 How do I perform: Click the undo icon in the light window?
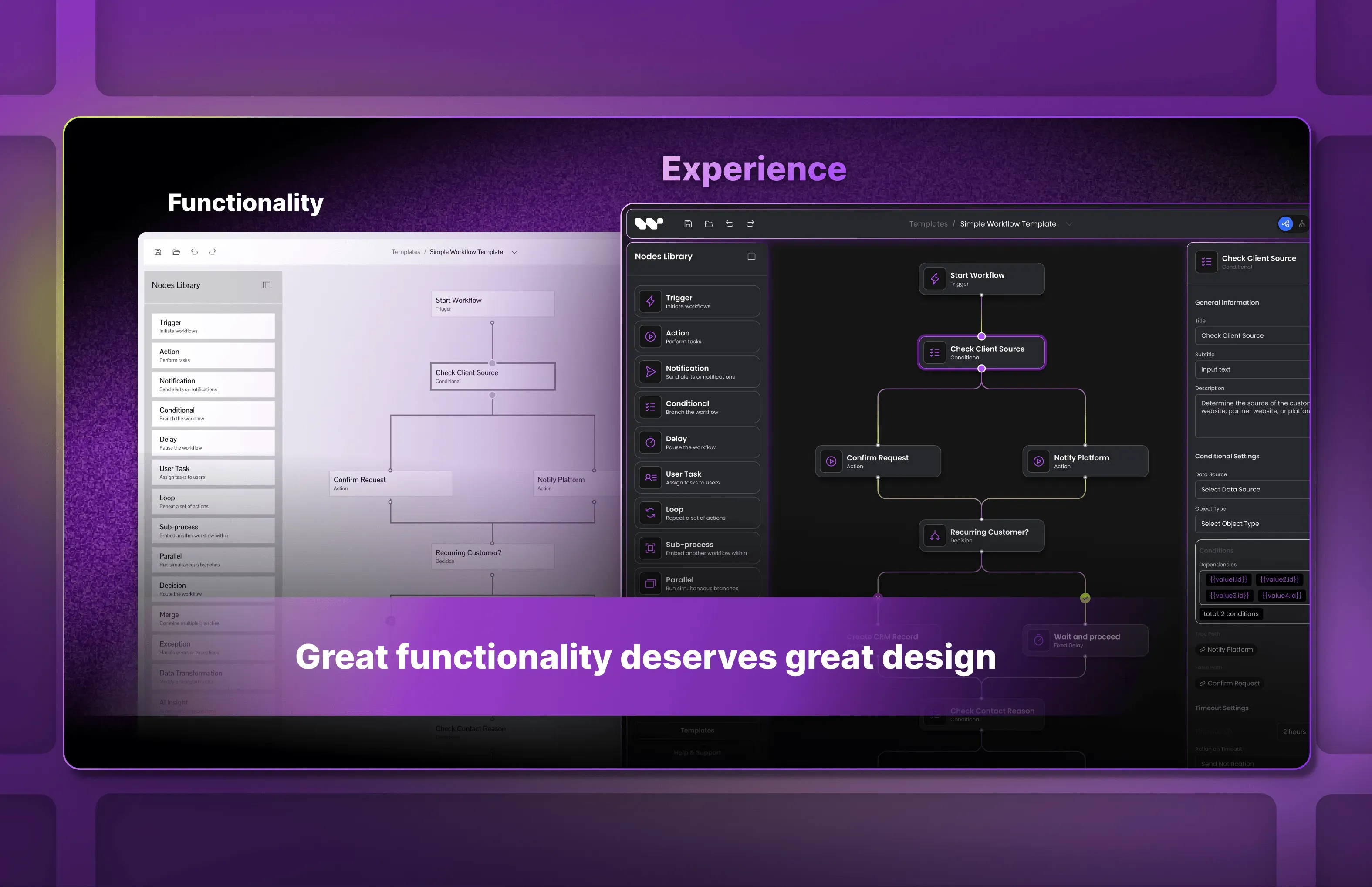pyautogui.click(x=195, y=252)
